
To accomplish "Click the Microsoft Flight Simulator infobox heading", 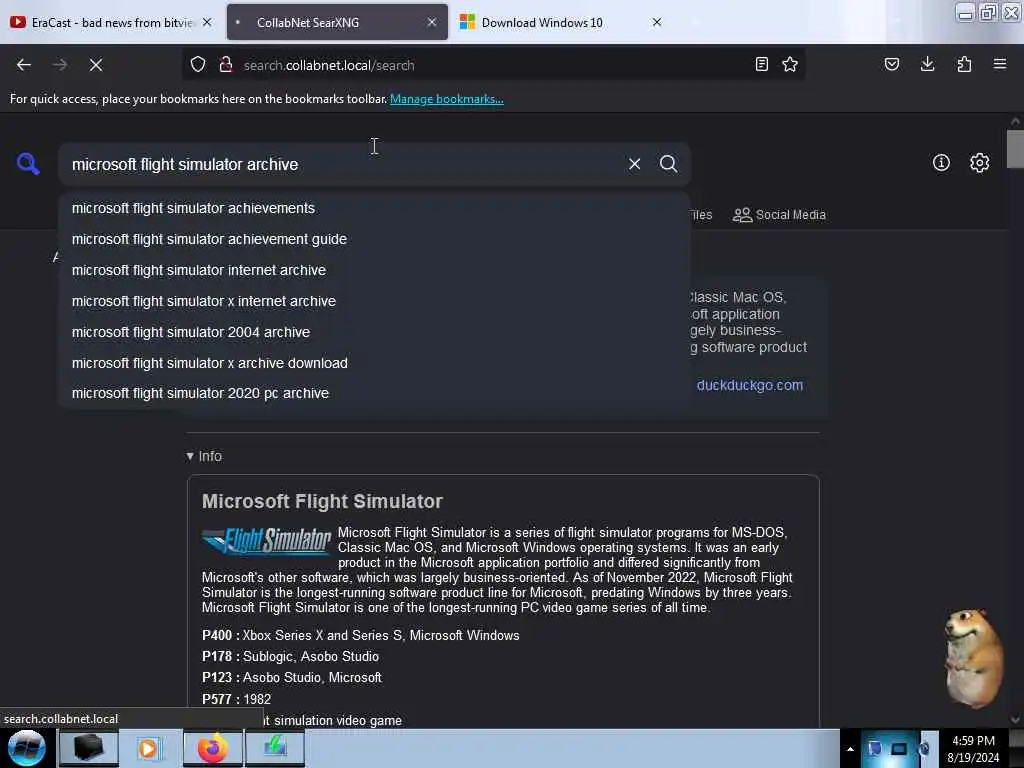I will [322, 502].
